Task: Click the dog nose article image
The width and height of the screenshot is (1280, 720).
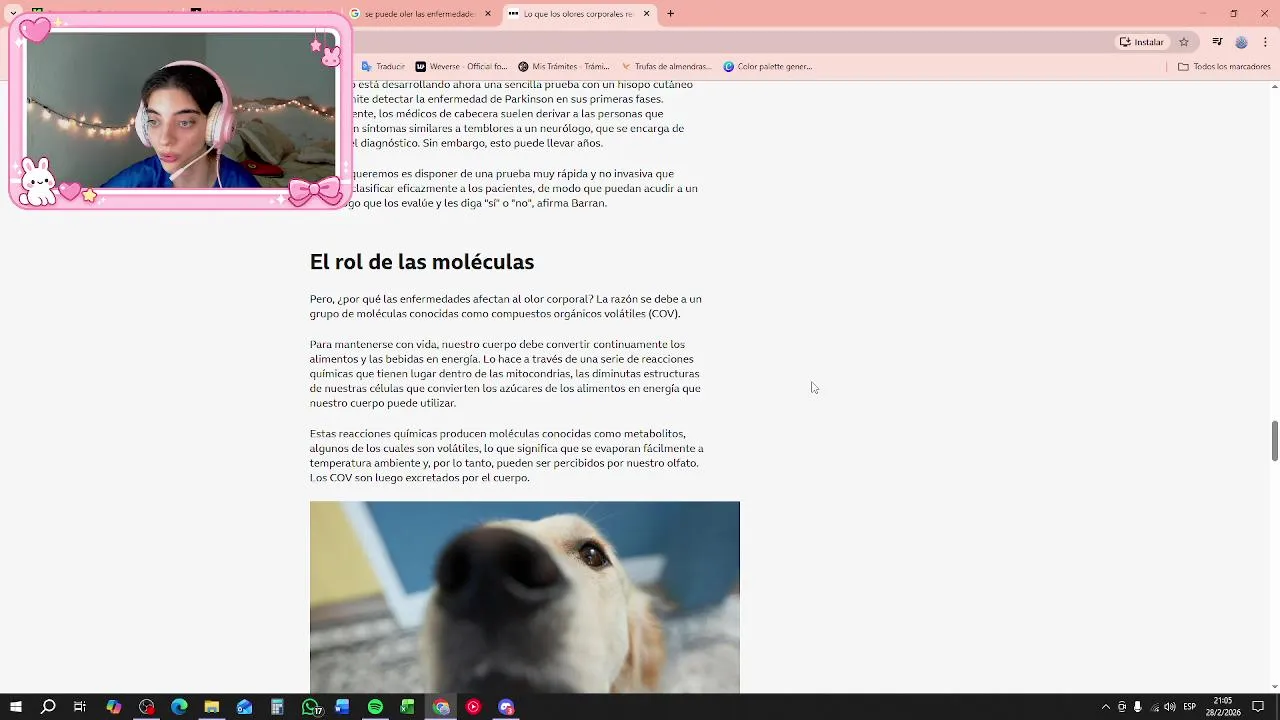Action: click(x=525, y=597)
